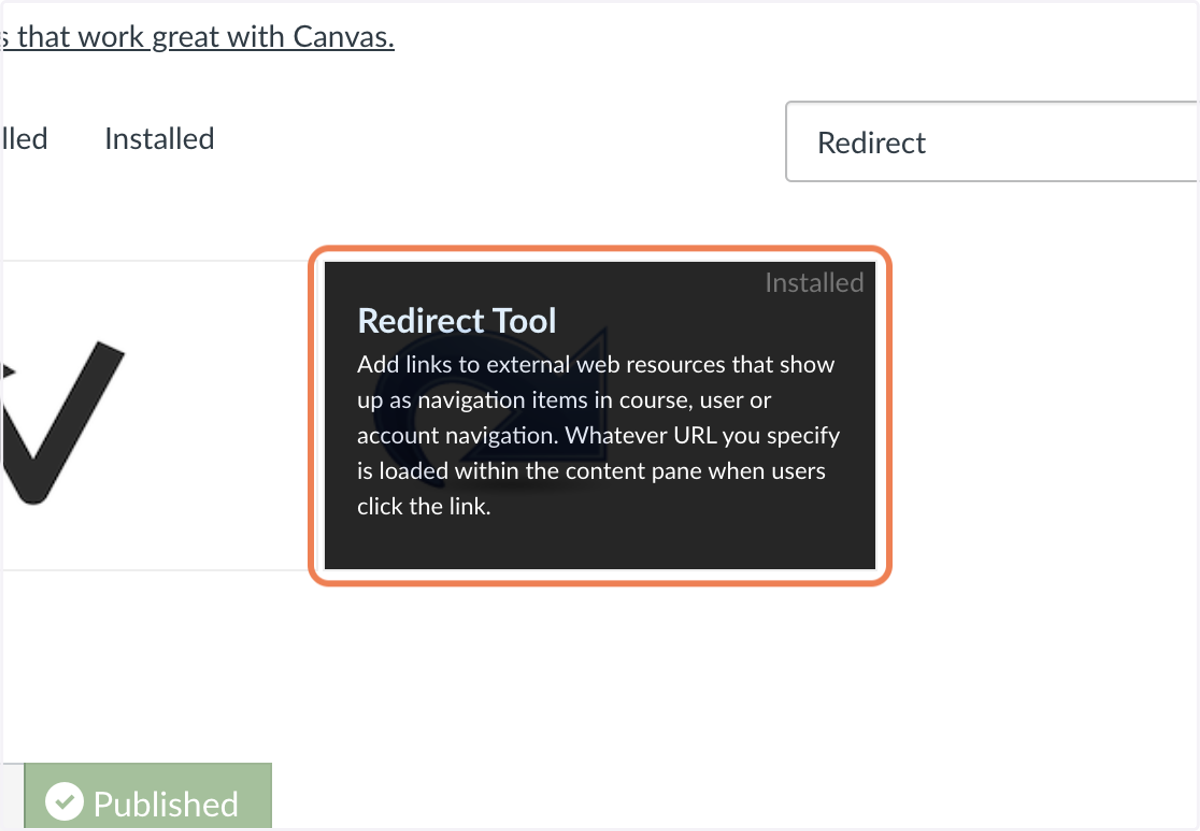Click the checkmark icon in Published button
The width and height of the screenshot is (1200, 831).
point(65,801)
